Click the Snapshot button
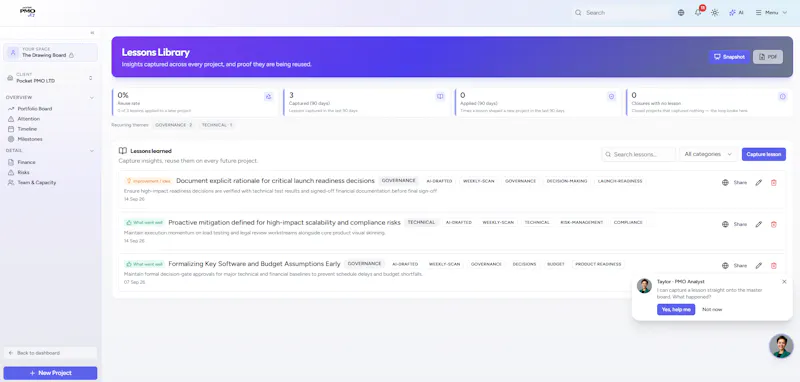This screenshot has height=382, width=800. click(729, 57)
